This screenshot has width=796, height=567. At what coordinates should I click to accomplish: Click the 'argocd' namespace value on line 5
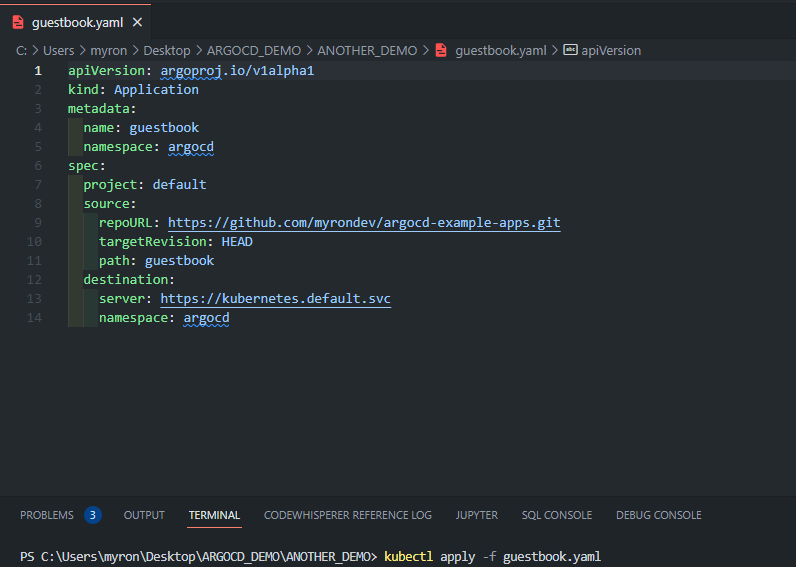[x=191, y=147]
